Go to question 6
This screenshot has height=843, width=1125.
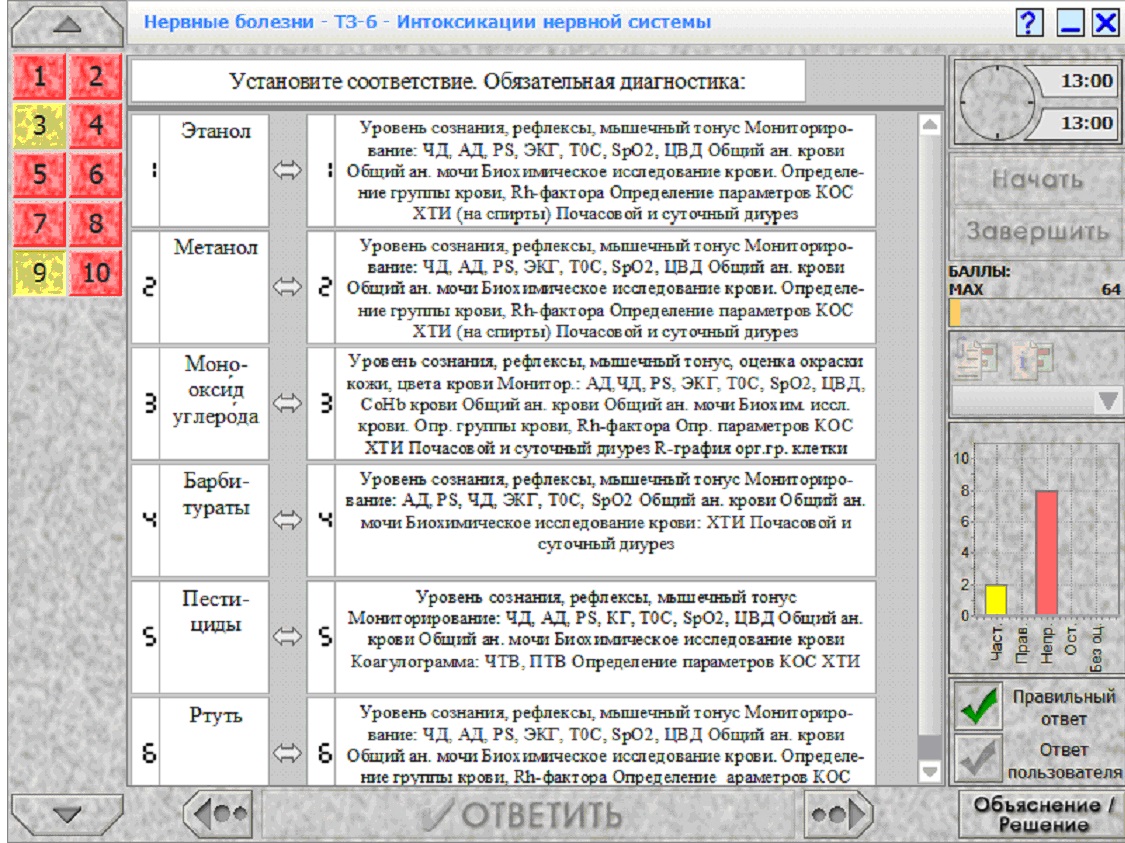pos(95,174)
